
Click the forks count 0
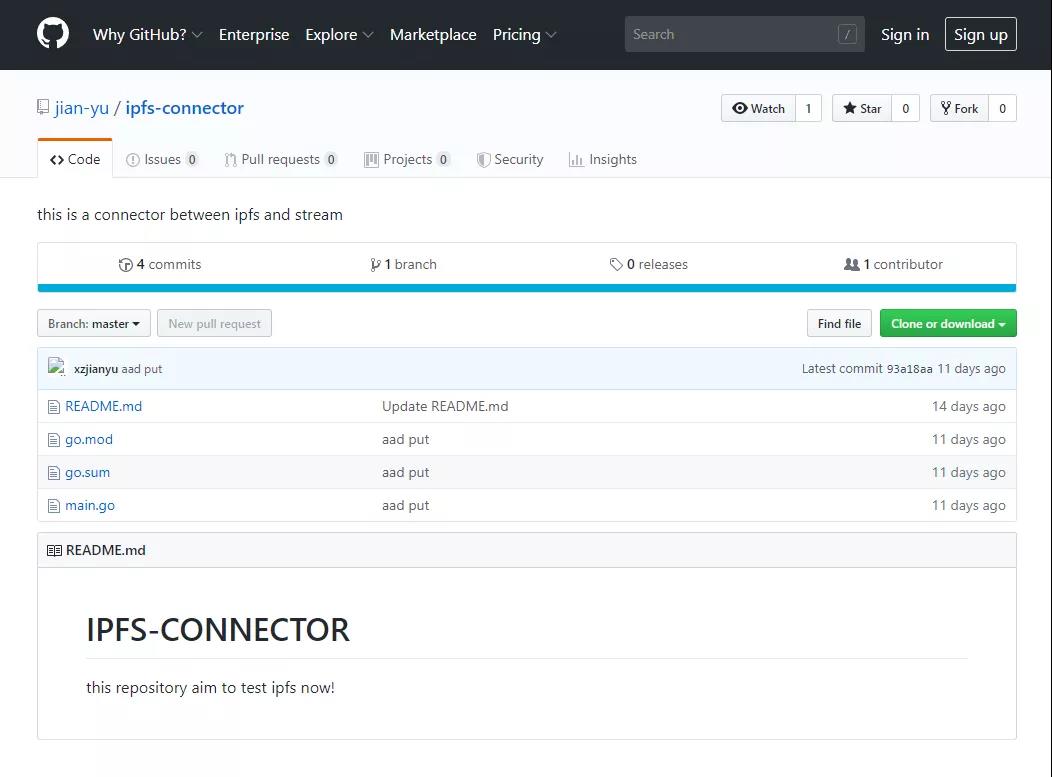click(x=1002, y=108)
